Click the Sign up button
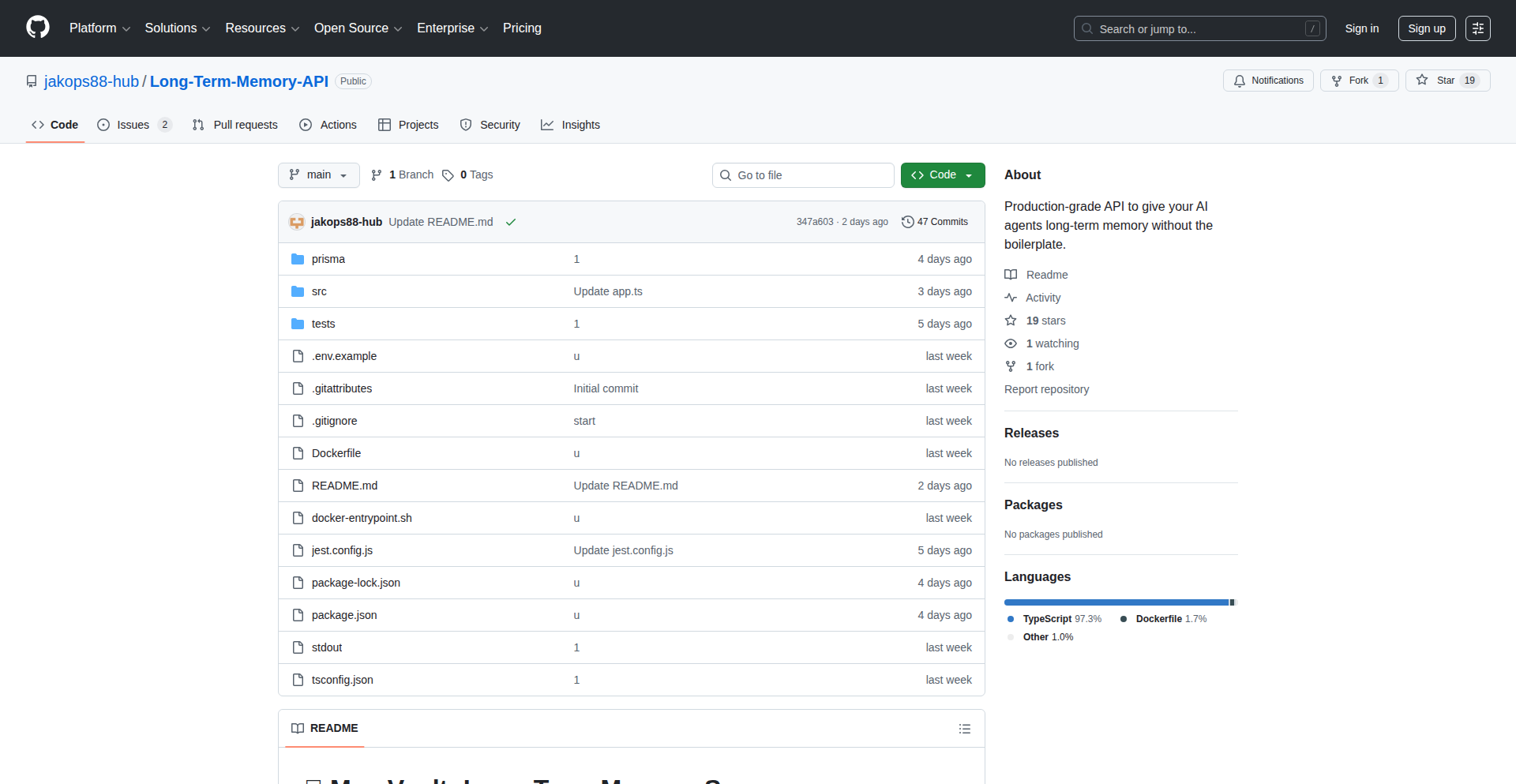 [1426, 28]
